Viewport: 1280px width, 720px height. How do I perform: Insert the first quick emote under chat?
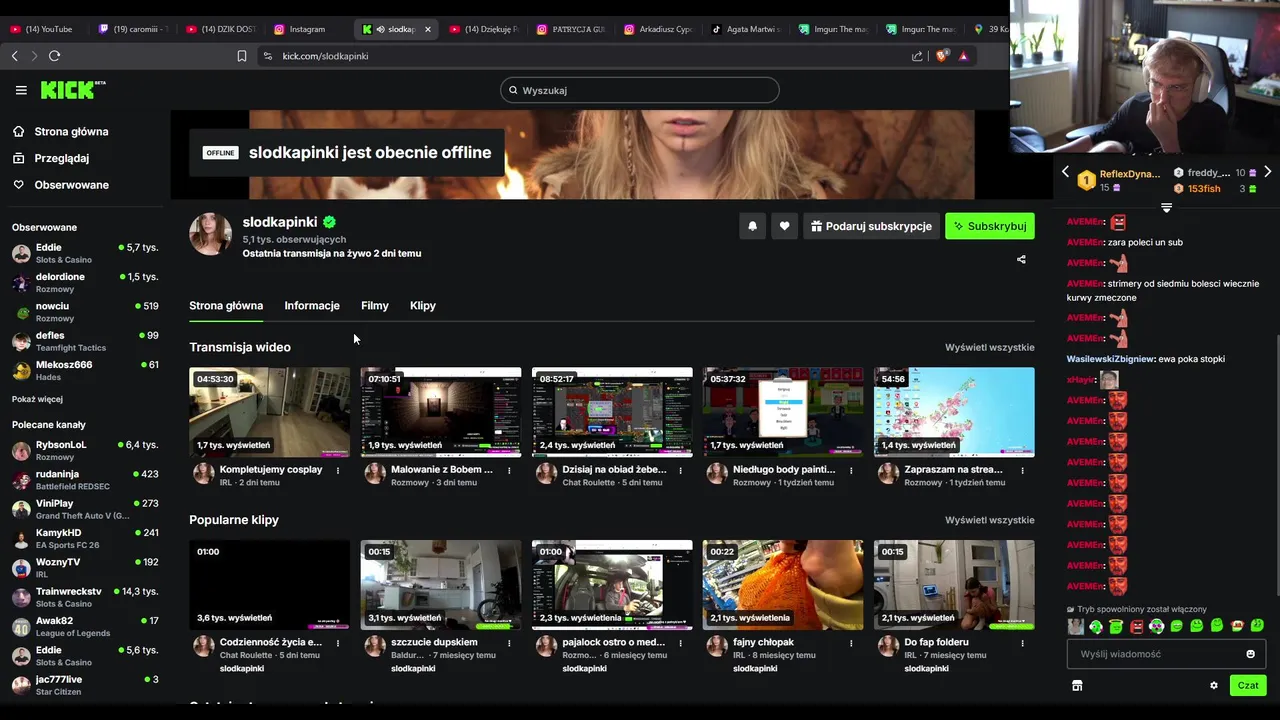(1076, 626)
